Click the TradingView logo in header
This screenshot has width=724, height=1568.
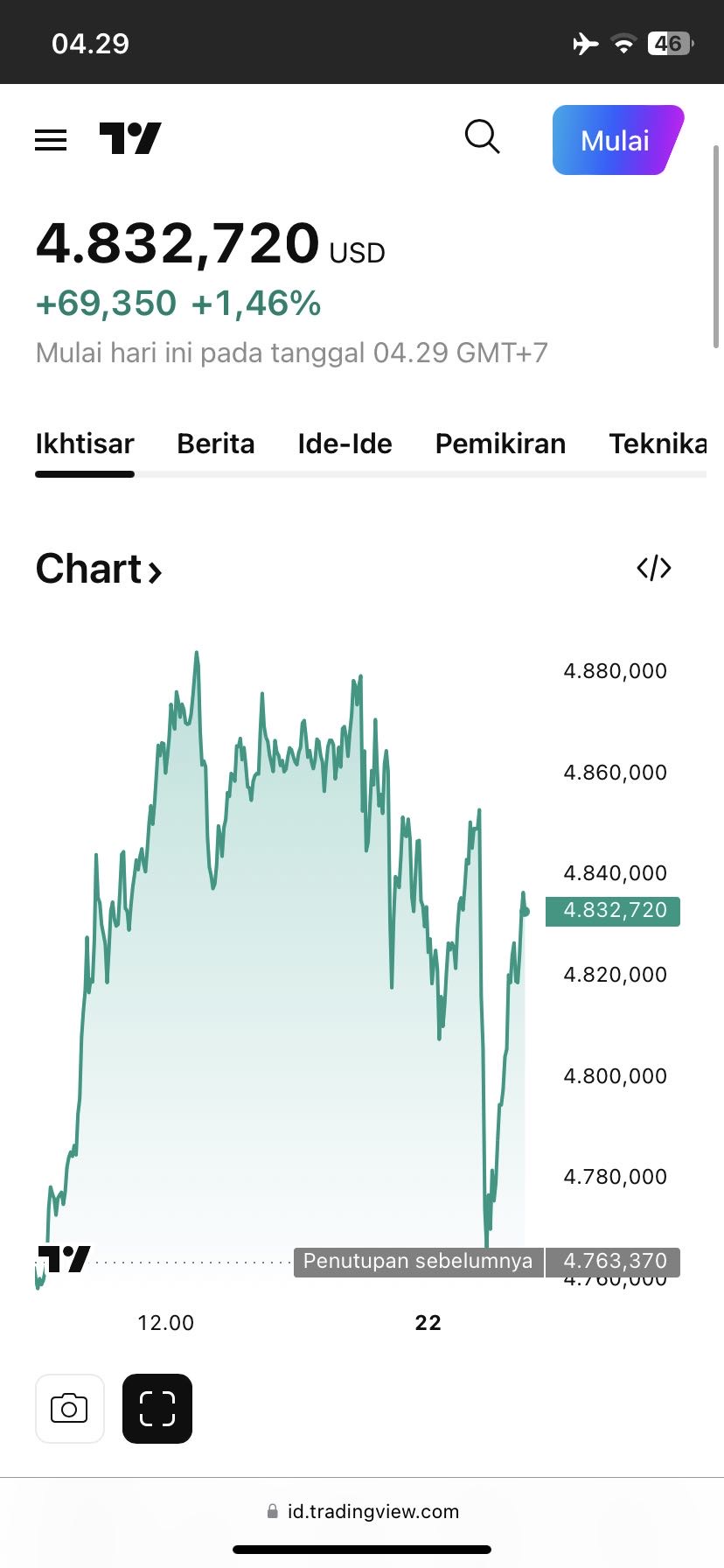tap(130, 139)
